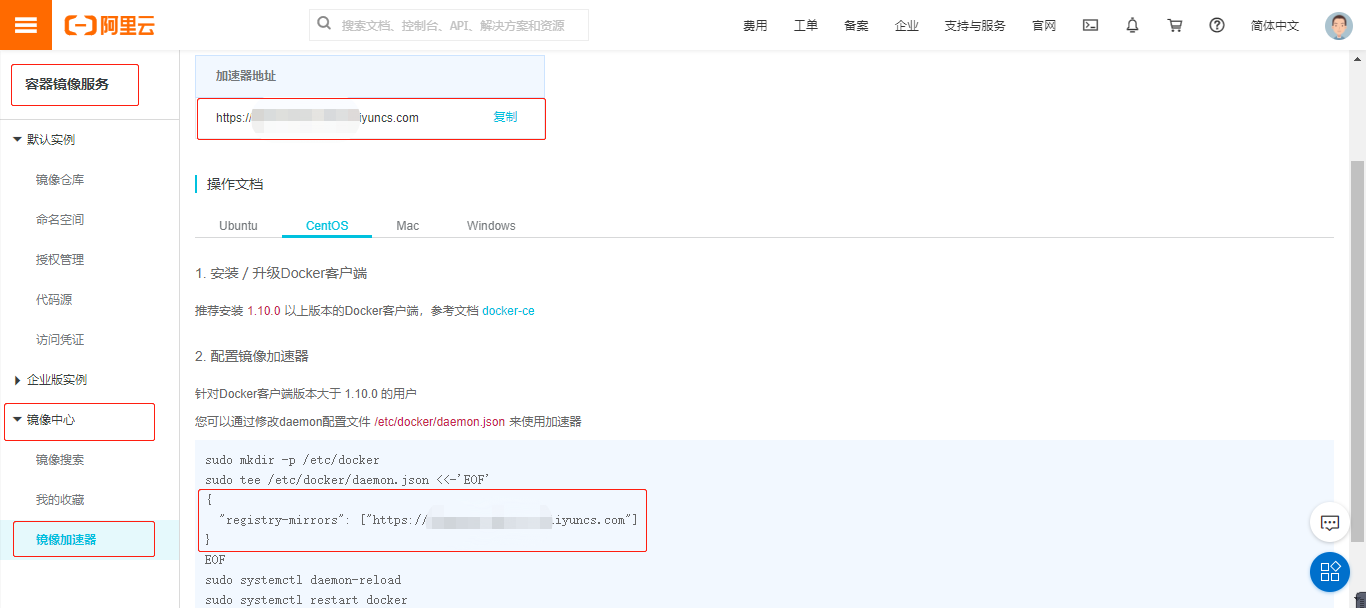Screen dimensions: 1366x608
Task: Click the user avatar picture
Action: pos(1338,26)
